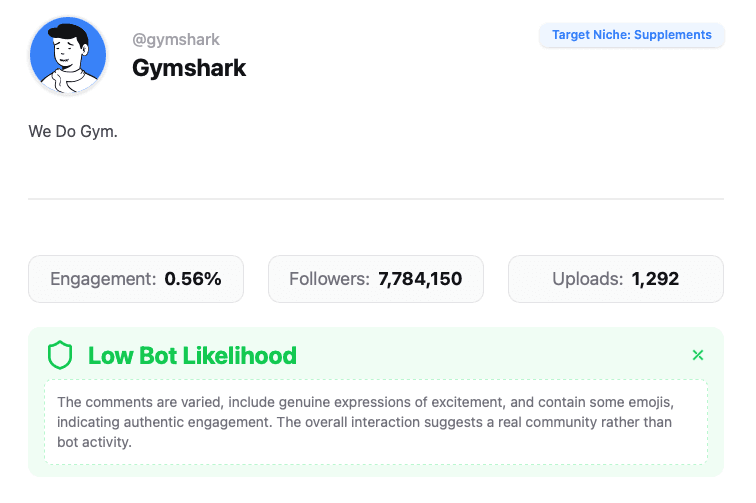Click the Low Bot Likelihood heading

(192, 356)
